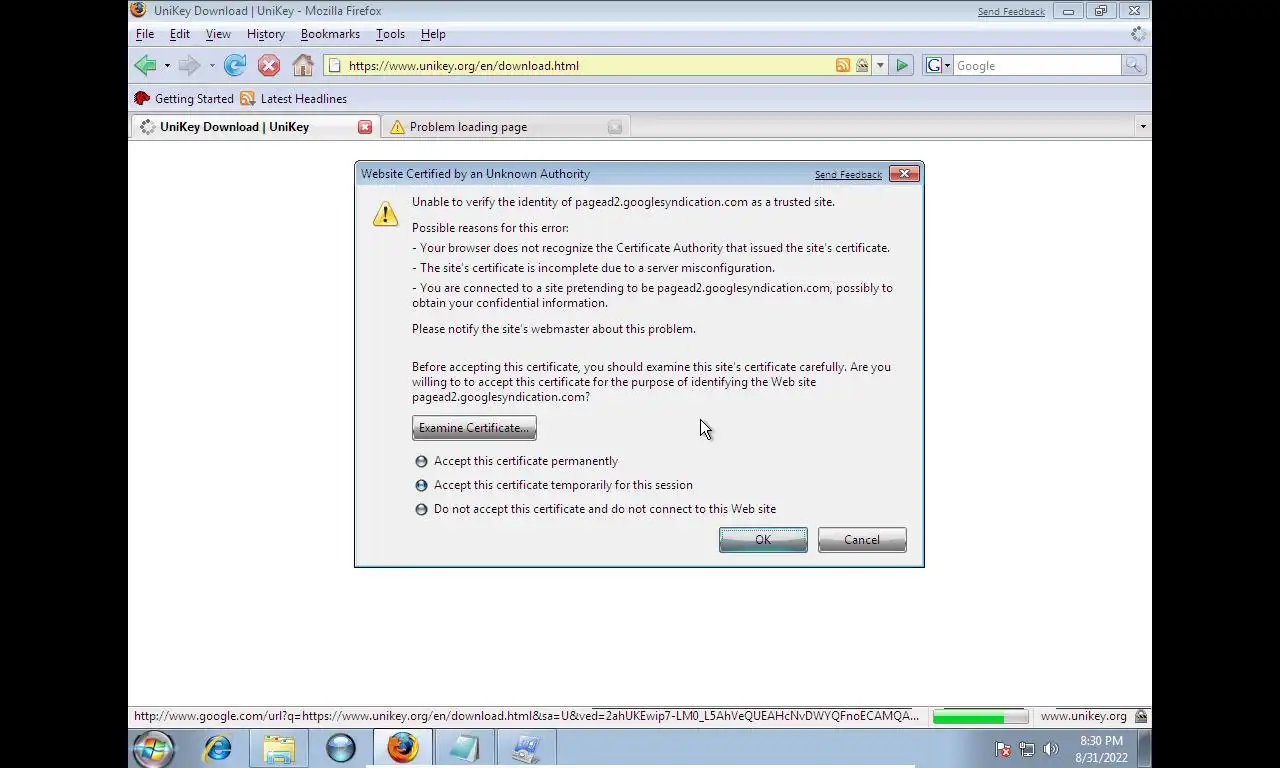
Task: Open the last pinned taskbar program
Action: point(526,748)
